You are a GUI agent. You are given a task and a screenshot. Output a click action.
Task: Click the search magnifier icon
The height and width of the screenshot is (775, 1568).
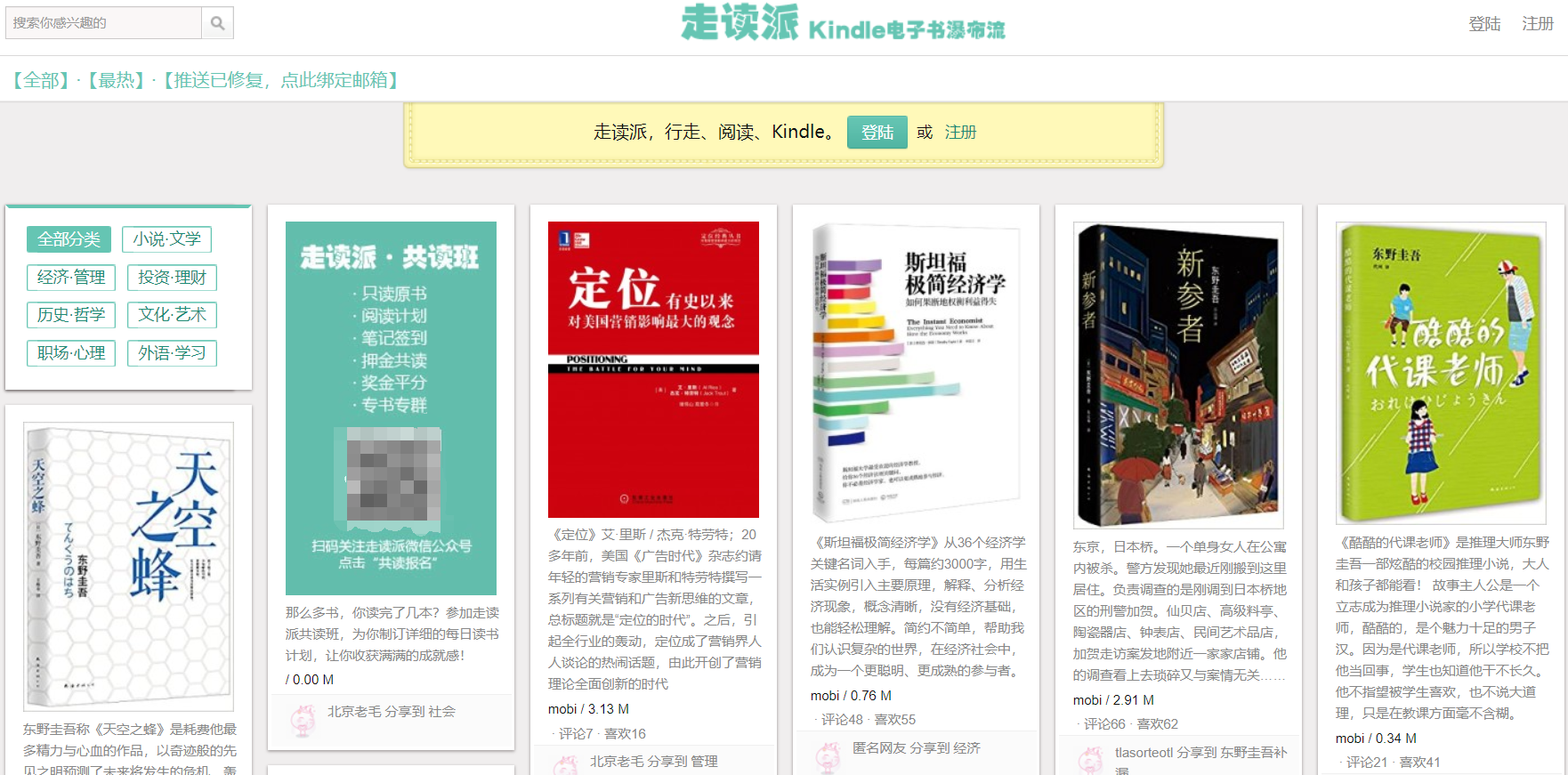pos(218,23)
